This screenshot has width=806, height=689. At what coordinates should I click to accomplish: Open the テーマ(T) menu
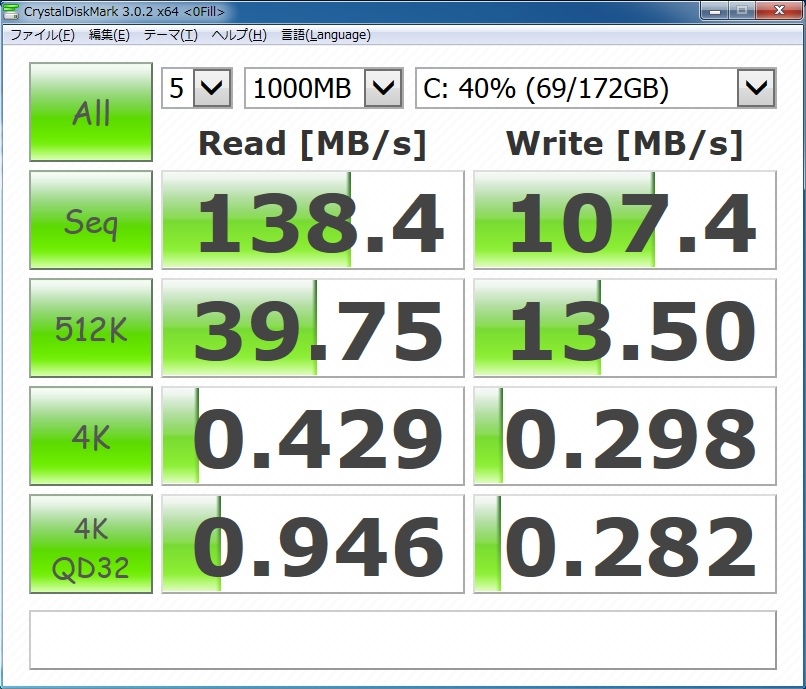171,35
